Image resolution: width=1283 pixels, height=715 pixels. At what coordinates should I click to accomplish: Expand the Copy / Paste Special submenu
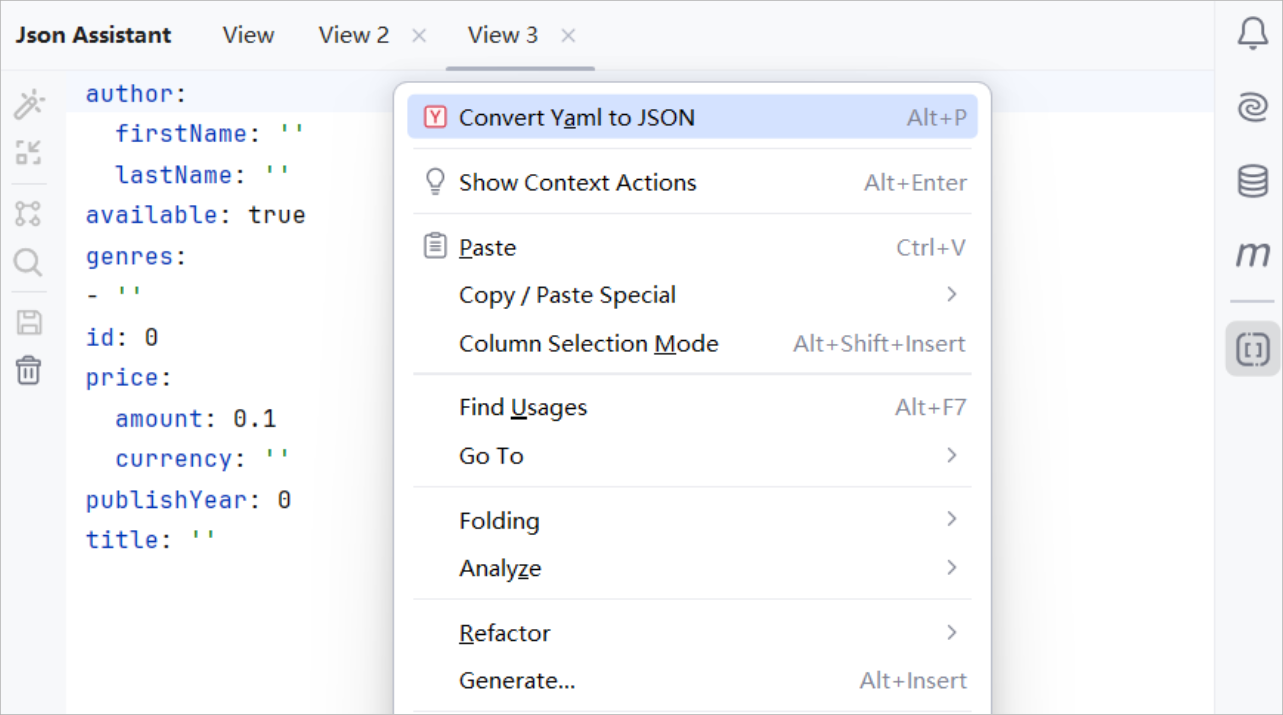coord(567,294)
